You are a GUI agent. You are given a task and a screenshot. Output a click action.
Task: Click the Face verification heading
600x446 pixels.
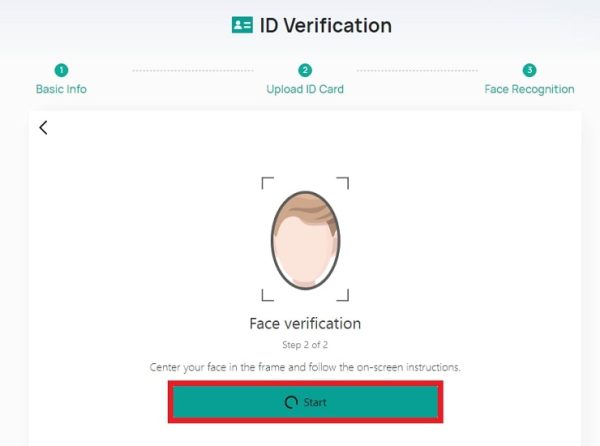coord(305,324)
